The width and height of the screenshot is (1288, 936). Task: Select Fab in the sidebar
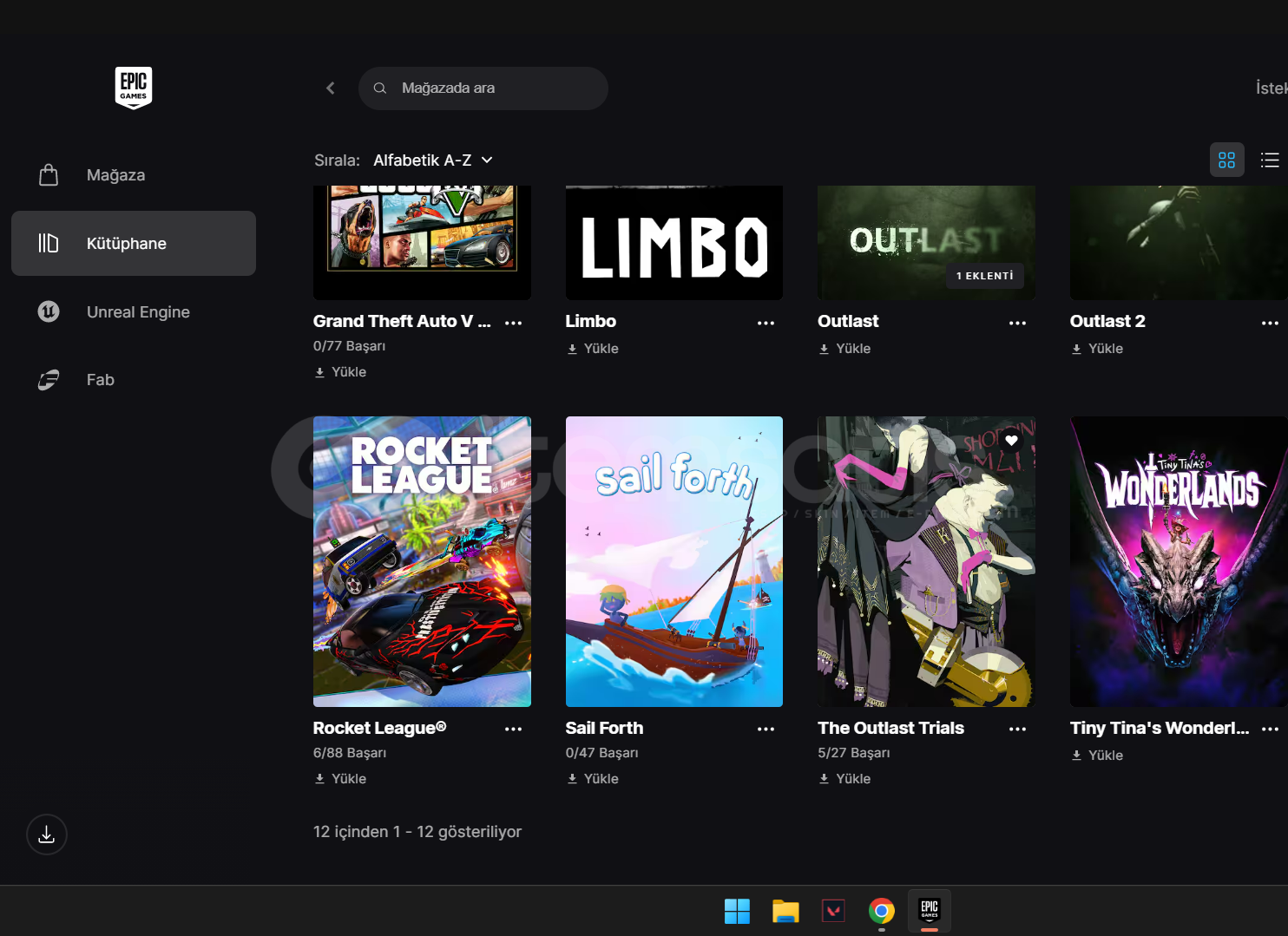click(x=100, y=380)
